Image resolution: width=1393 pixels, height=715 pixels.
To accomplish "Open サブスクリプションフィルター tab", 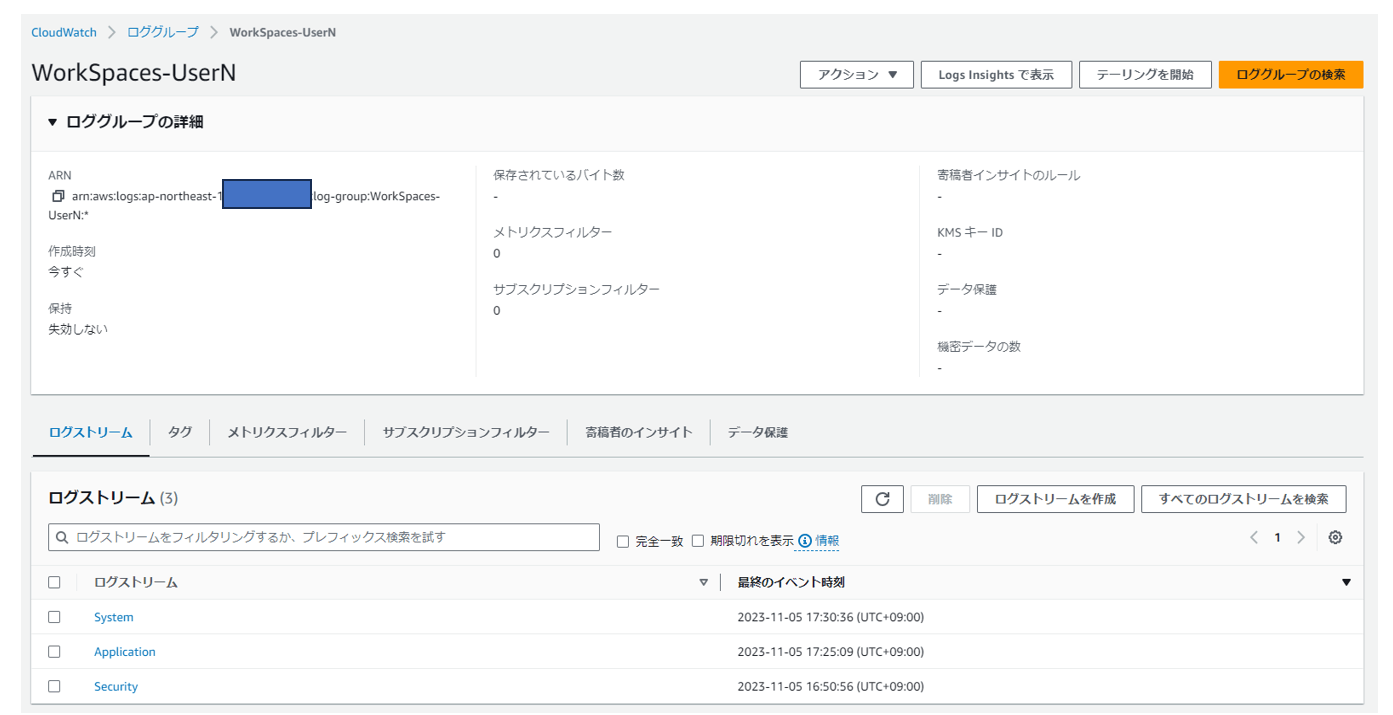I will coord(466,432).
